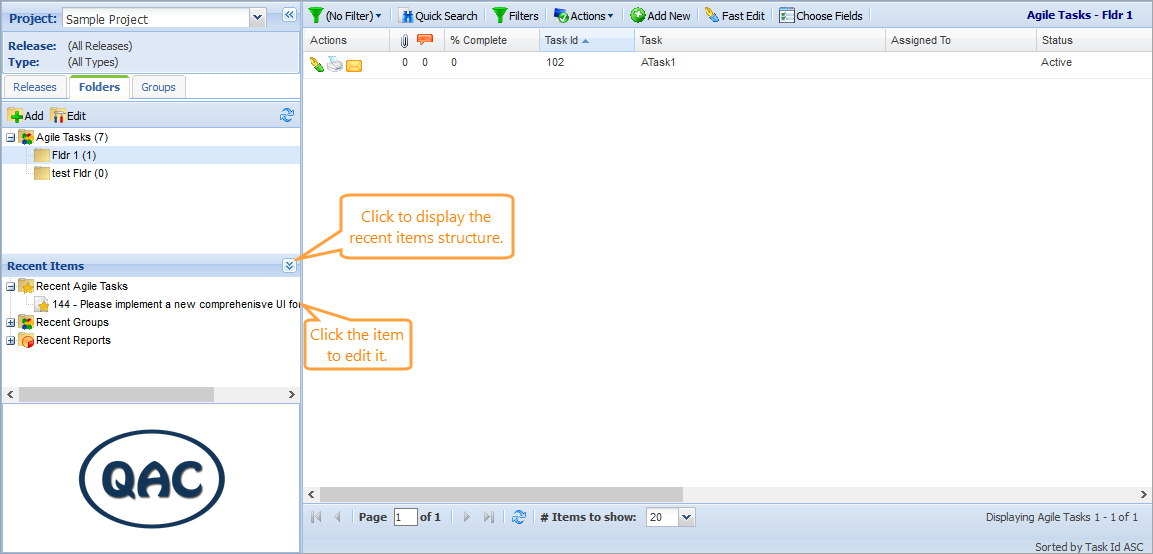The height and width of the screenshot is (554, 1153).
Task: Click the Add New toolbar button
Action: [660, 16]
